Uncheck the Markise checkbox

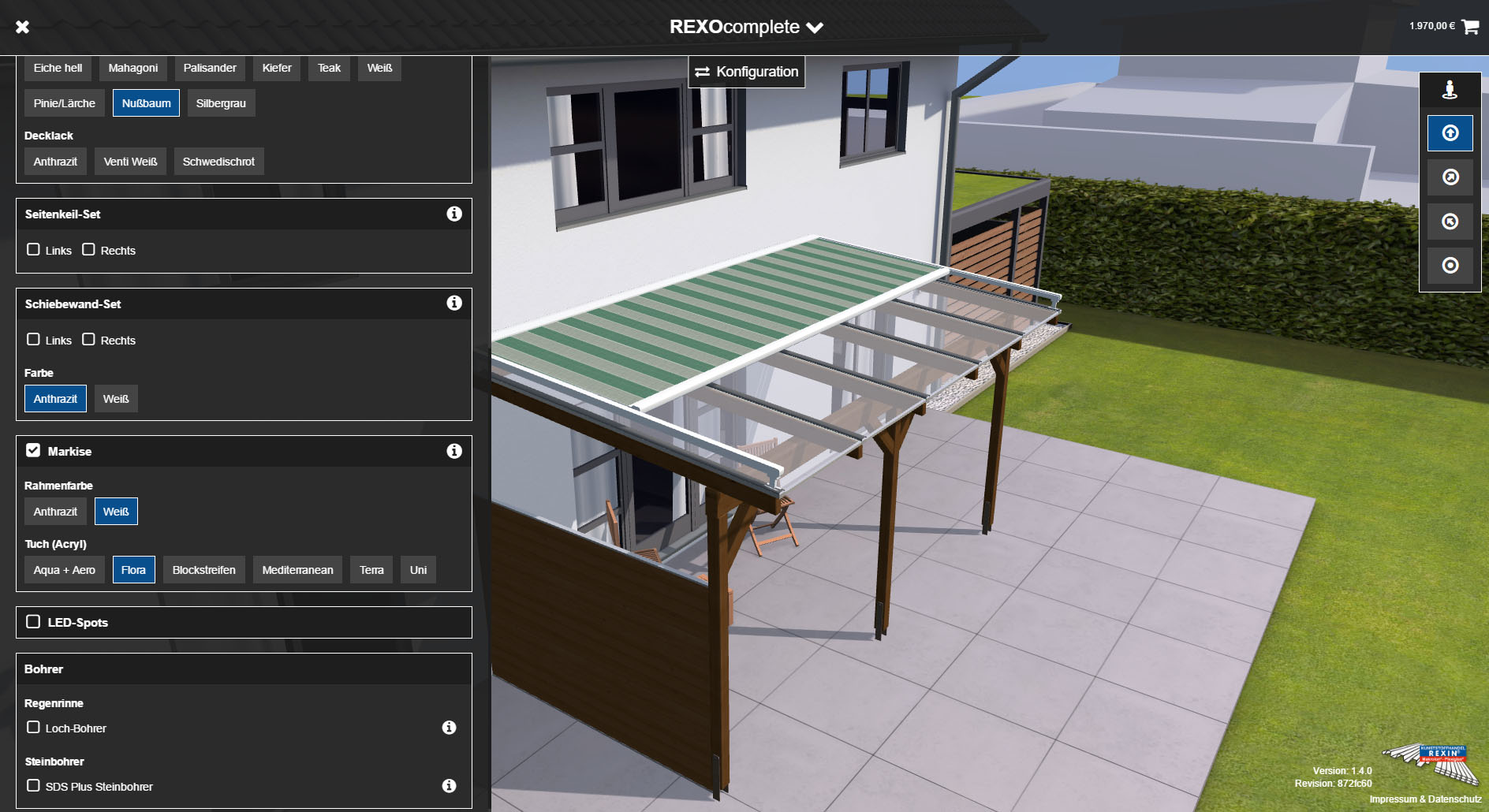[33, 450]
